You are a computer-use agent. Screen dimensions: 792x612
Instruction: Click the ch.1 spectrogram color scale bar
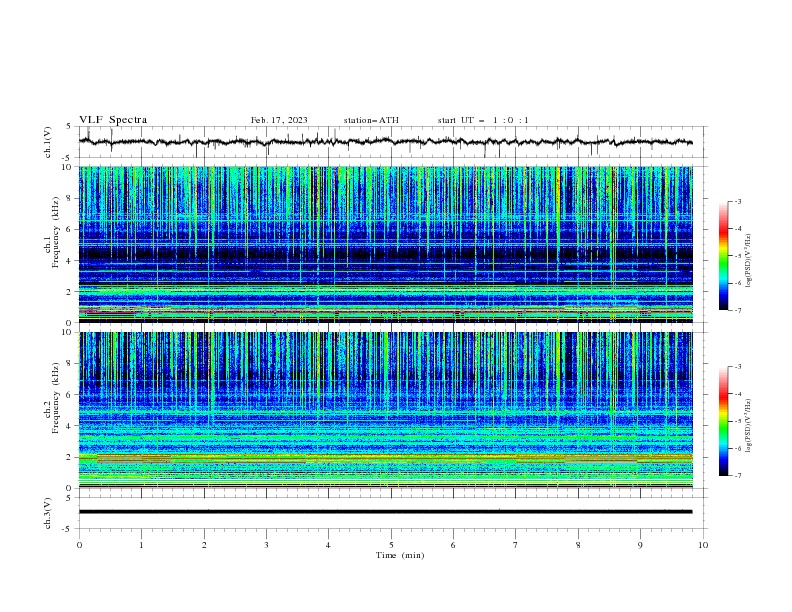pos(723,256)
